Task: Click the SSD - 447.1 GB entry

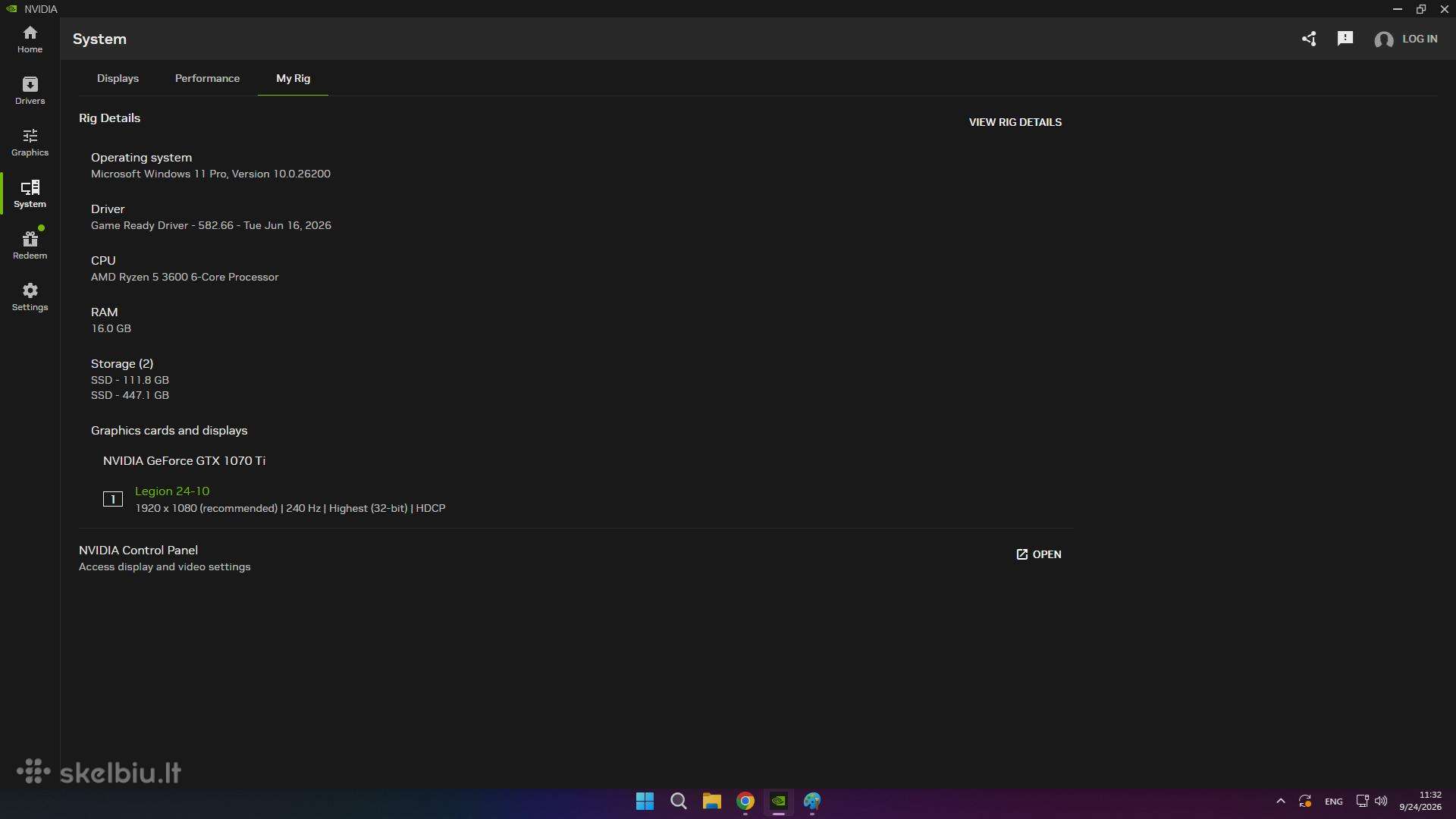Action: tap(130, 395)
